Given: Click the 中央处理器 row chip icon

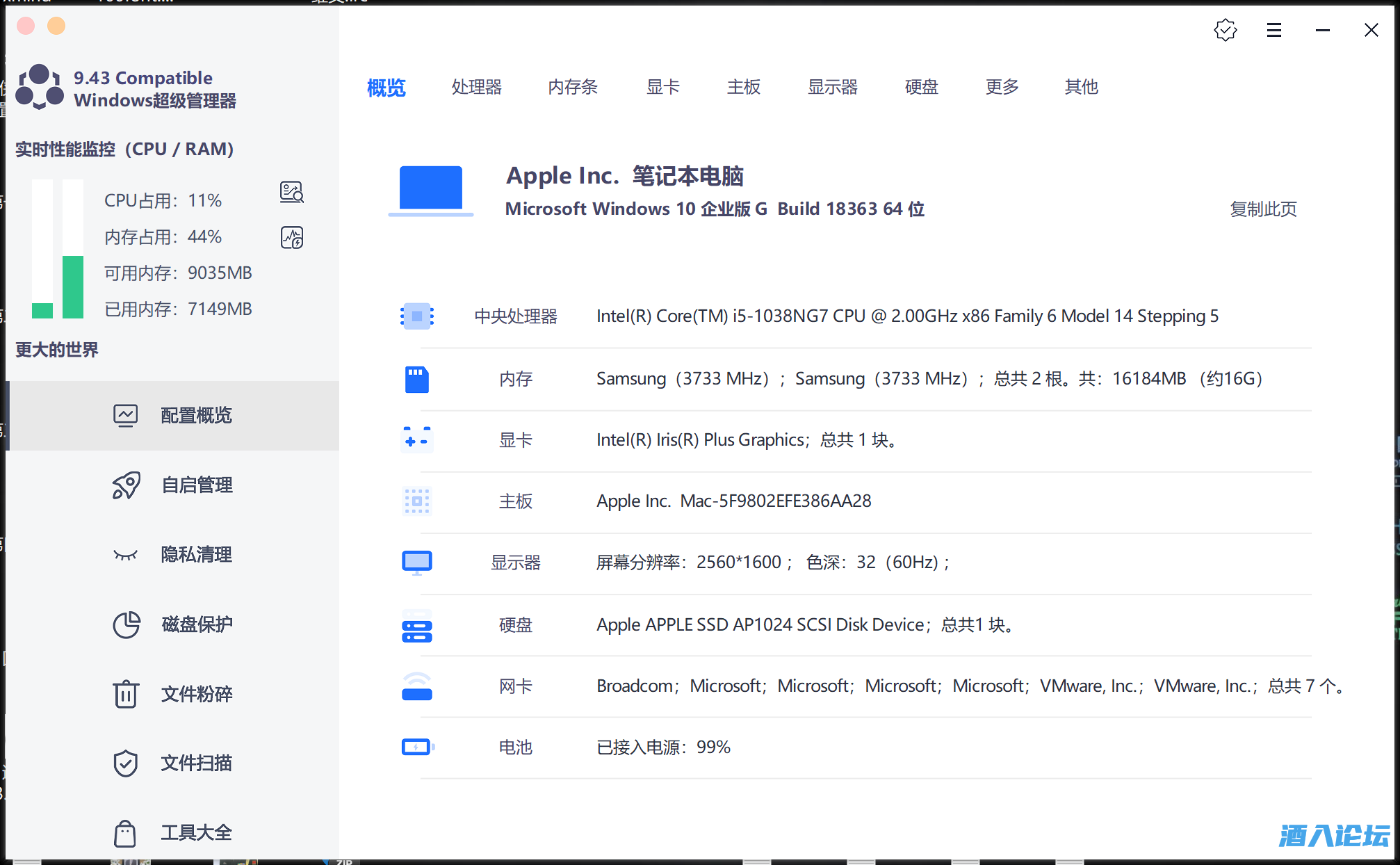Looking at the screenshot, I should point(417,316).
